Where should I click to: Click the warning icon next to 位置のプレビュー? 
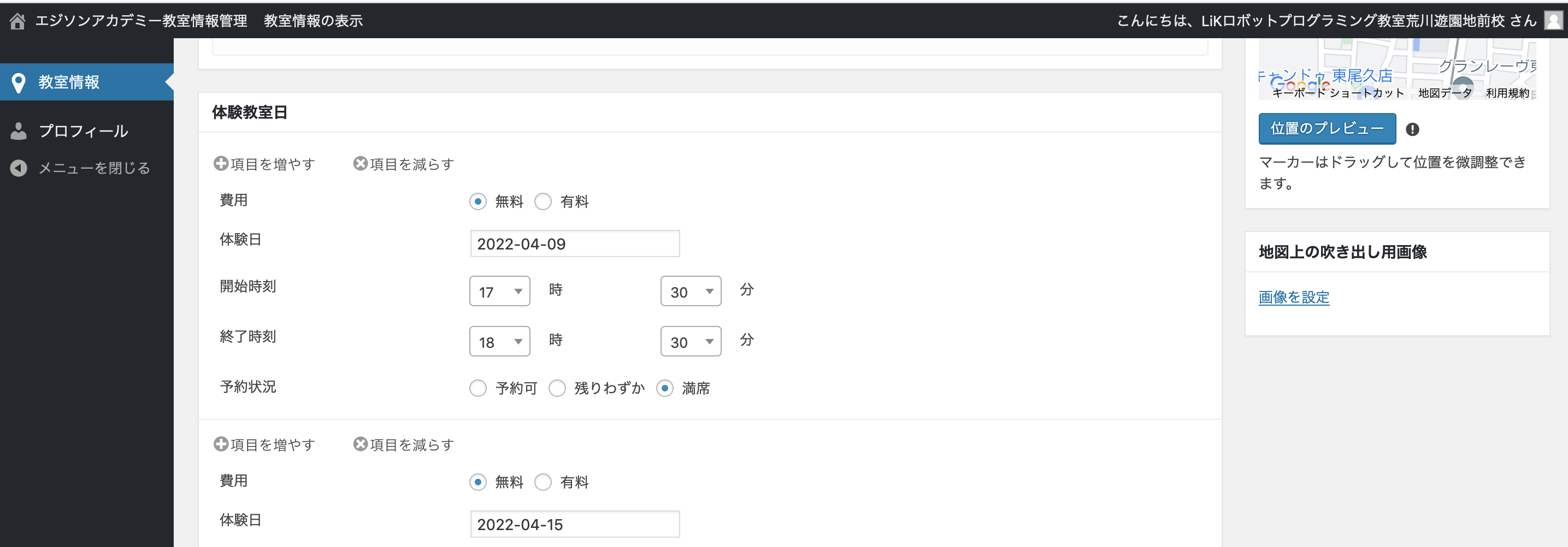coord(1412,129)
